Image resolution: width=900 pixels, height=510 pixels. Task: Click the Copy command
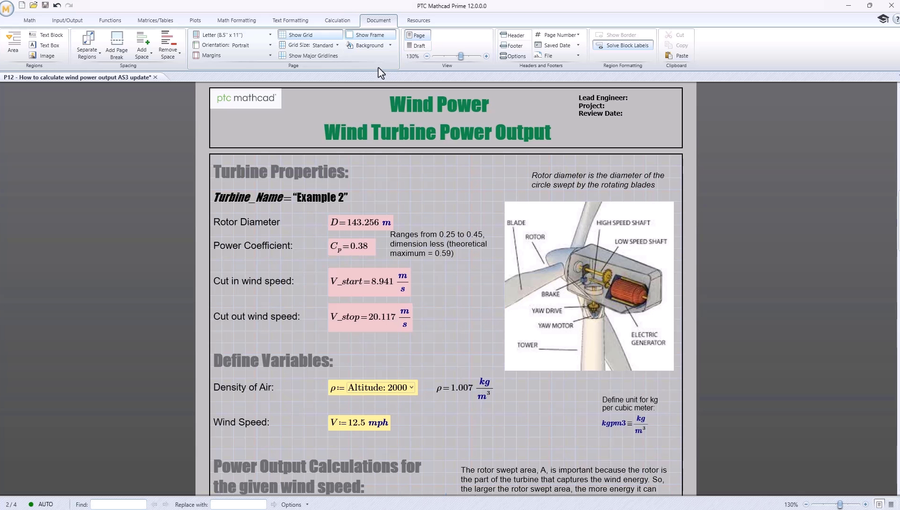[x=676, y=45]
